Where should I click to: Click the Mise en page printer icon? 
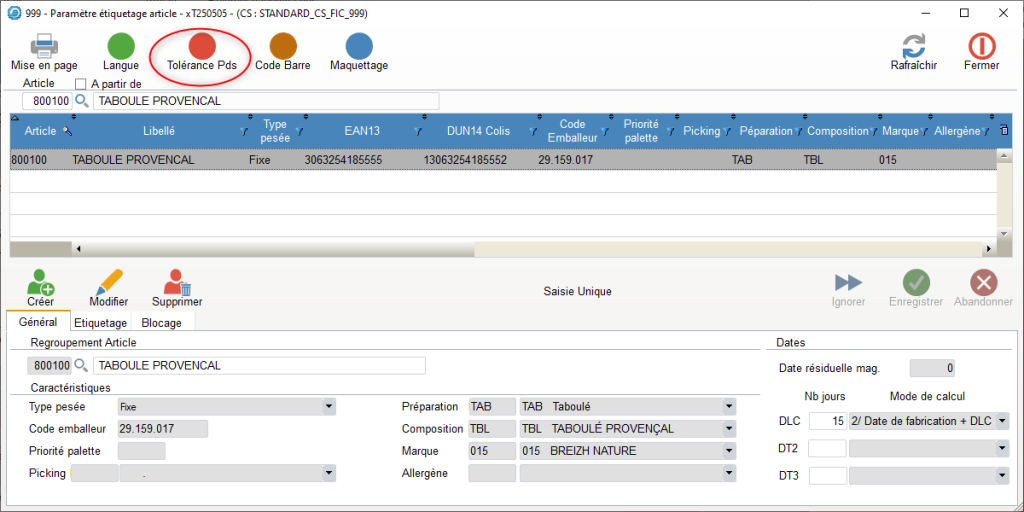[44, 46]
